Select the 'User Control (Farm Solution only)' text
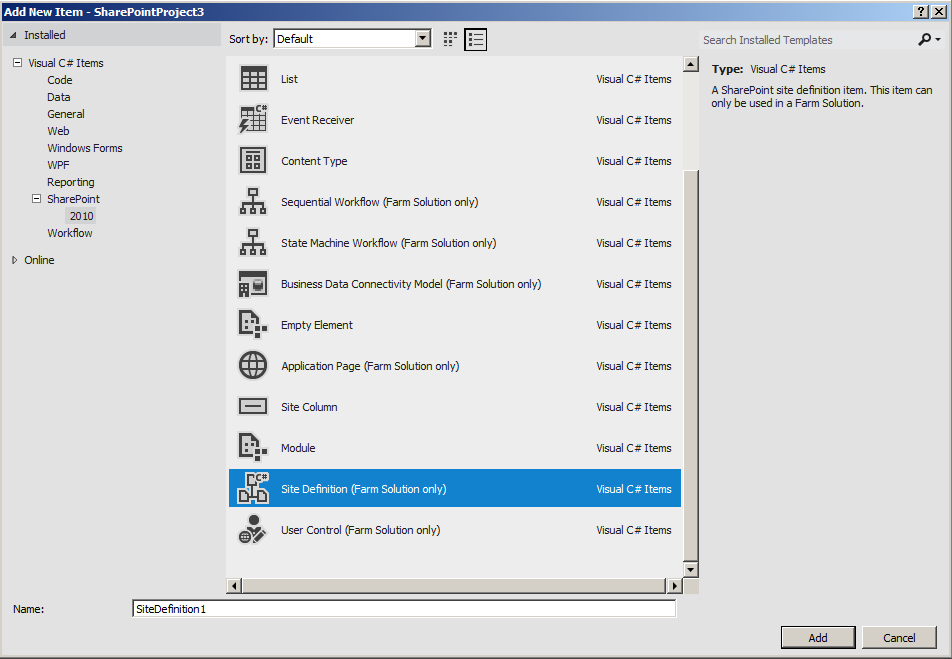Viewport: 952px width, 659px height. (x=361, y=530)
